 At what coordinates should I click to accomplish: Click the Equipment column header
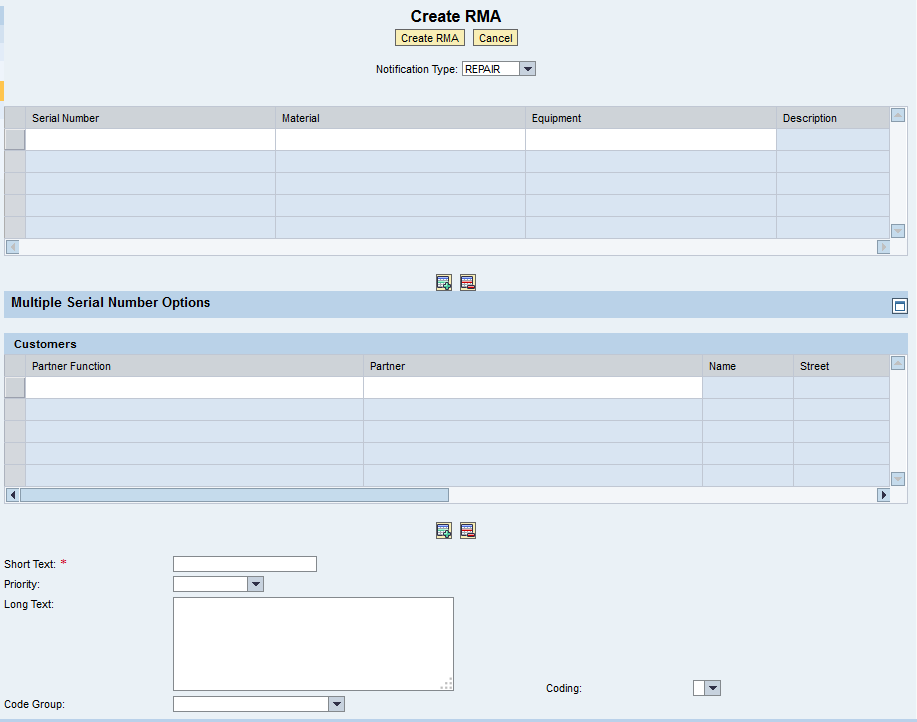point(651,118)
